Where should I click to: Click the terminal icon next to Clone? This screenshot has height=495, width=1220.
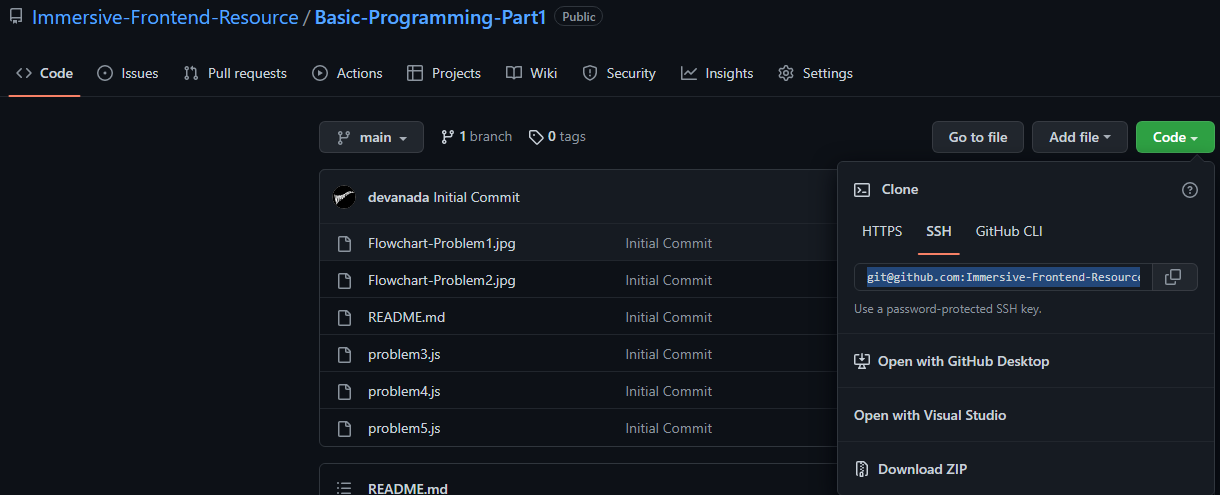861,190
